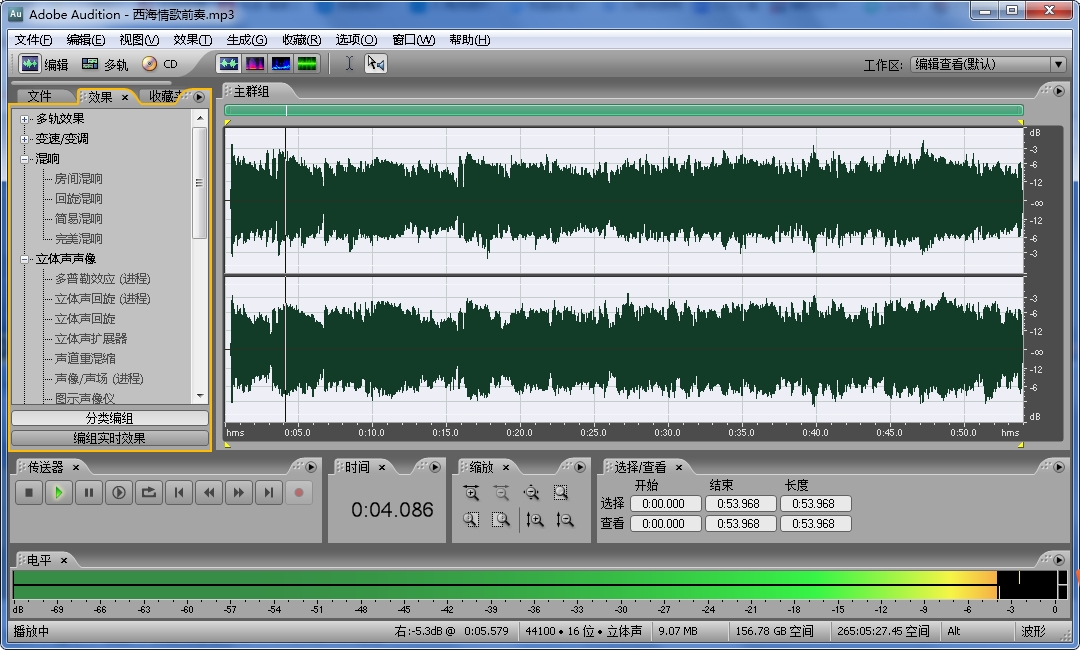Click the red Record button

click(x=298, y=492)
